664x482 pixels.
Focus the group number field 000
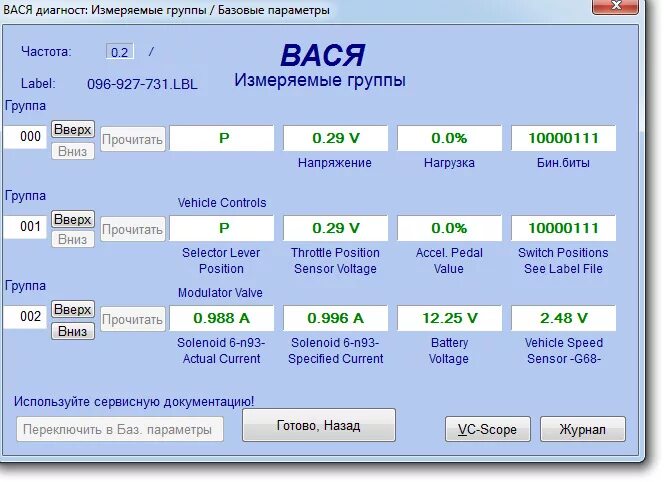click(25, 137)
